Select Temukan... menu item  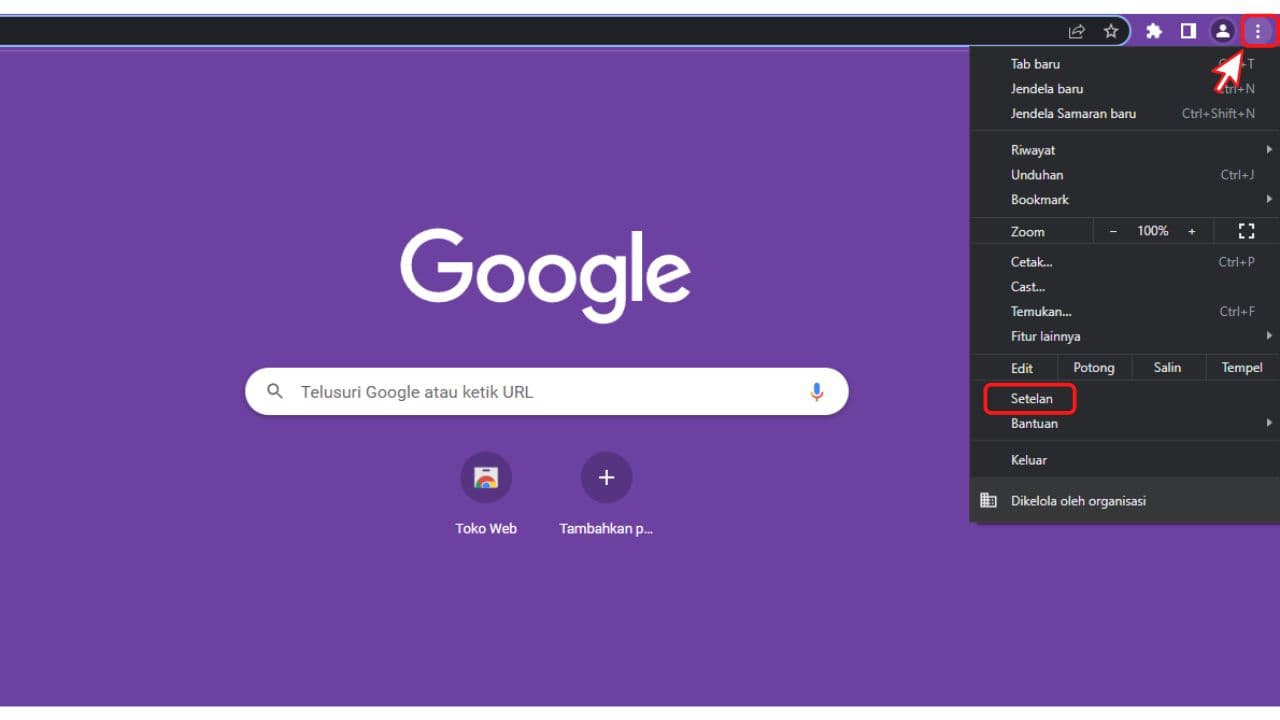point(1125,311)
